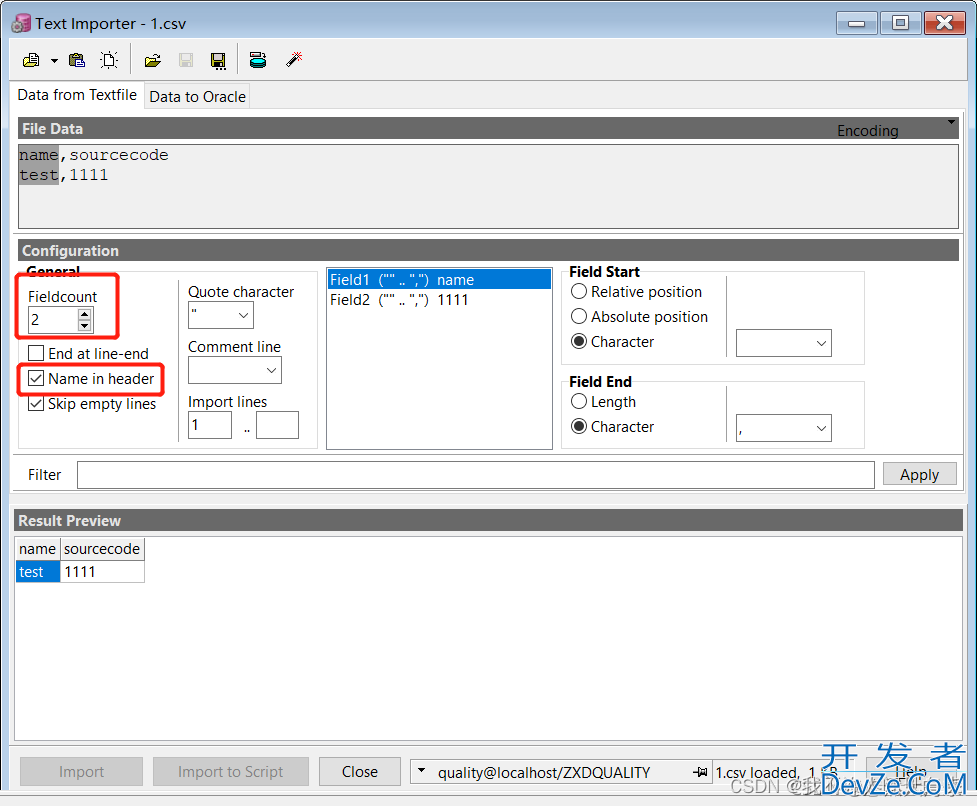Click the database configuration toolbar icon
This screenshot has width=977, height=806.
(x=258, y=60)
